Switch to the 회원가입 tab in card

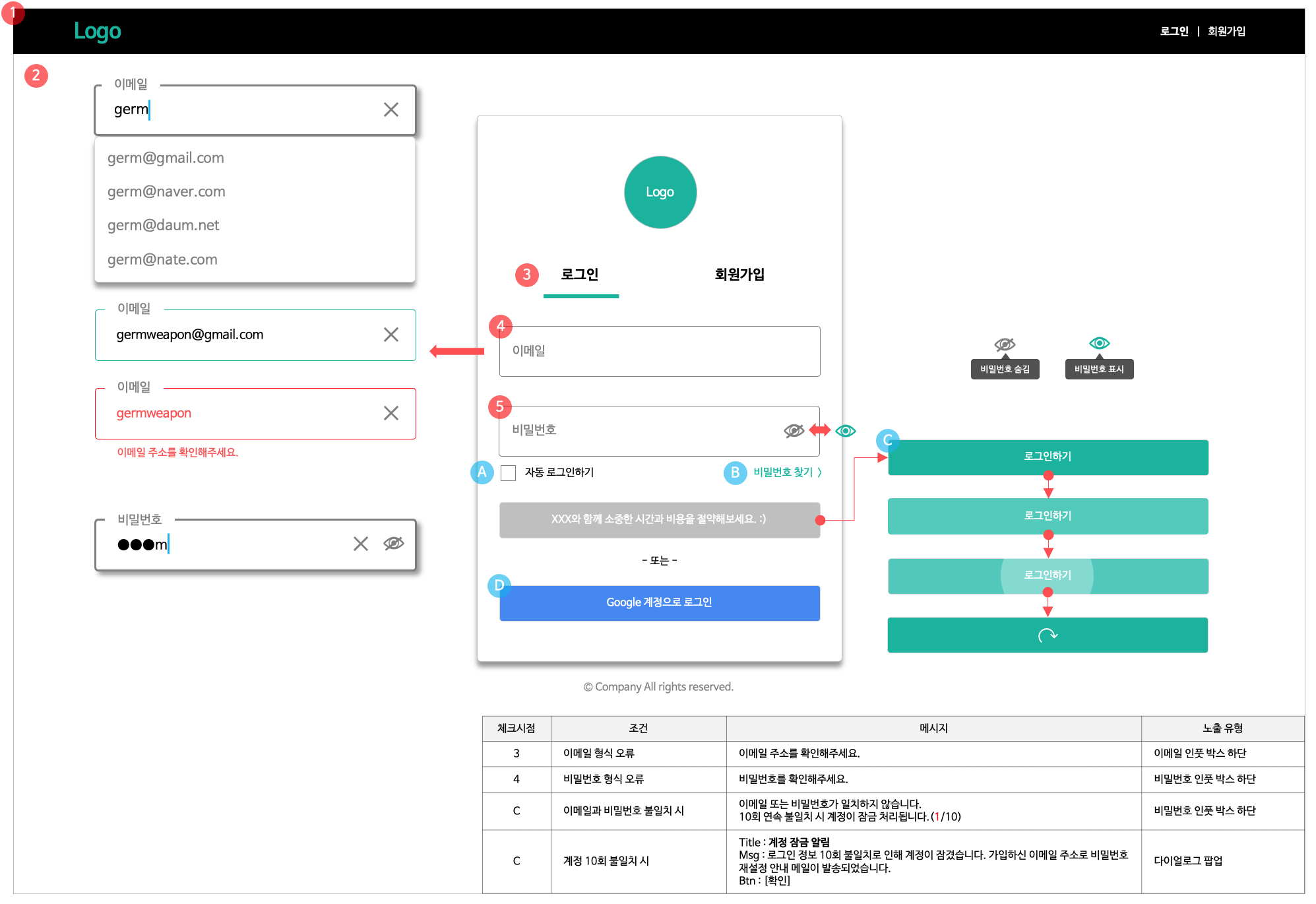[739, 274]
